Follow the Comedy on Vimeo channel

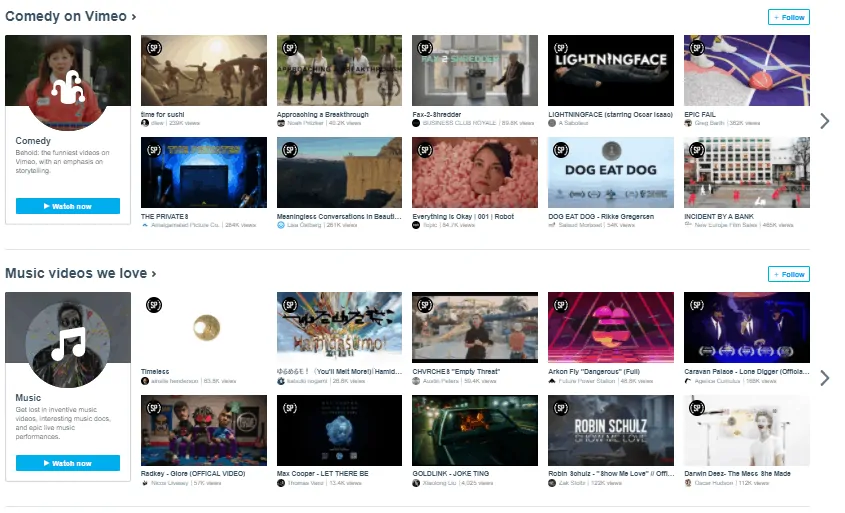pos(788,17)
